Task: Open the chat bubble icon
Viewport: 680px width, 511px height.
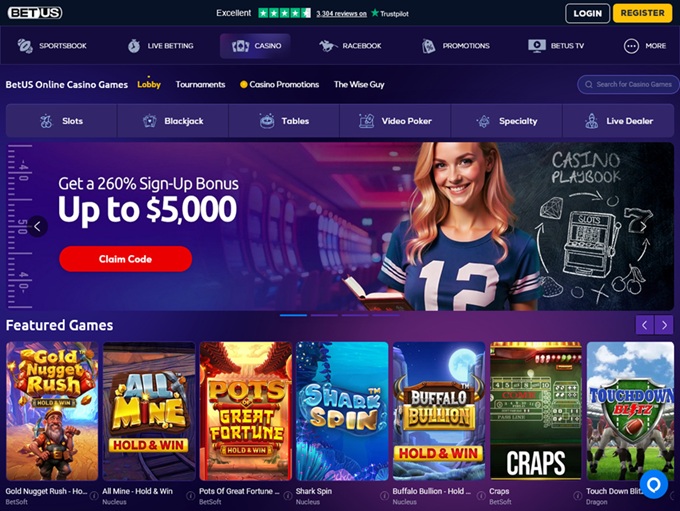Action: (654, 484)
